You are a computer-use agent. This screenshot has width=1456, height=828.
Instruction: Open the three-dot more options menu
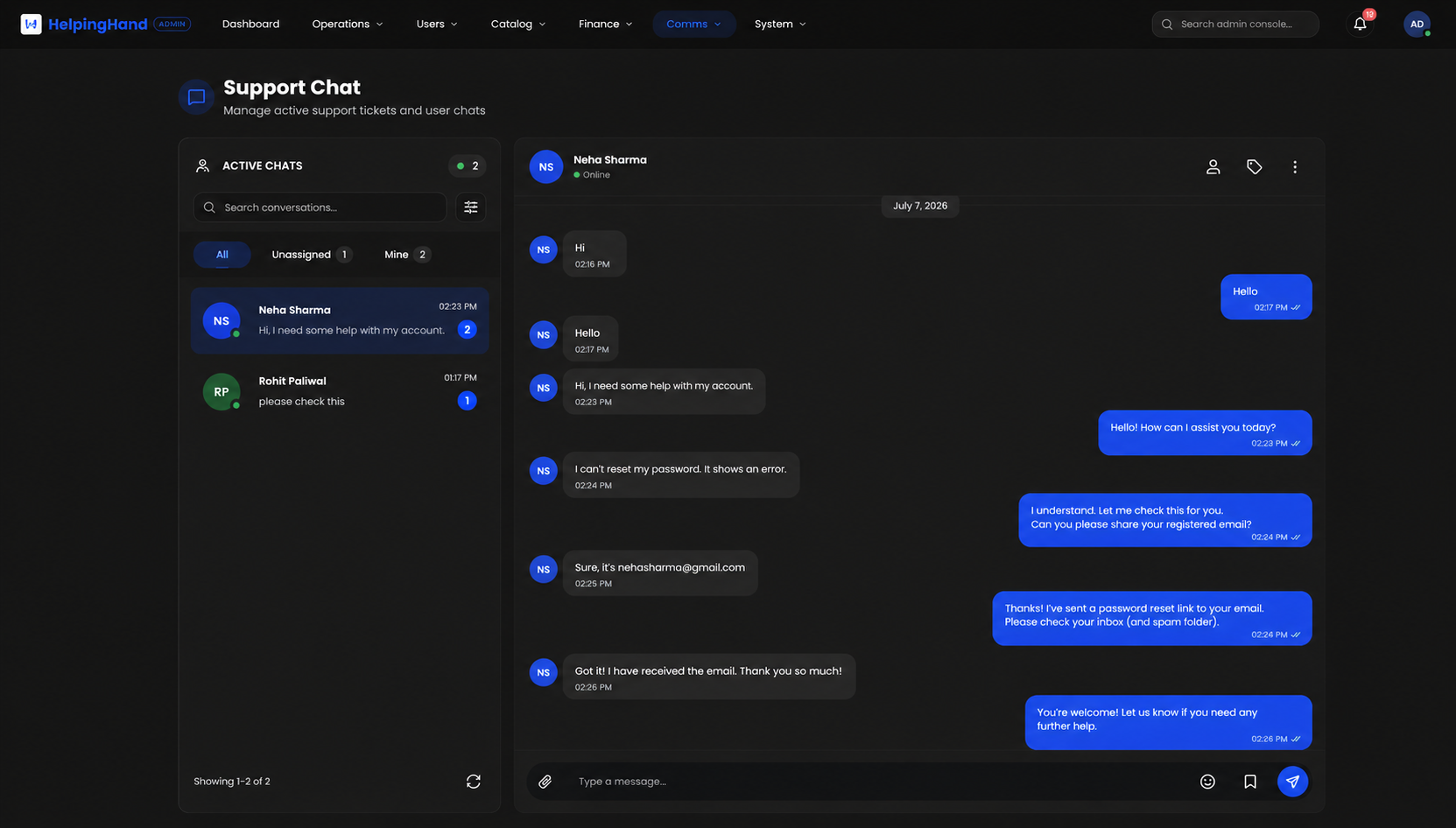point(1295,167)
